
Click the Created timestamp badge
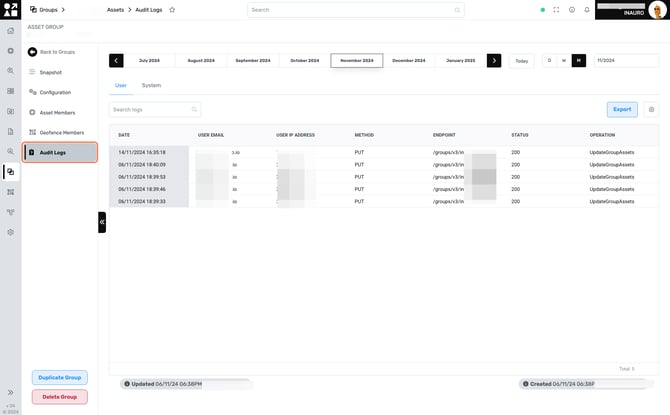pyautogui.click(x=585, y=384)
